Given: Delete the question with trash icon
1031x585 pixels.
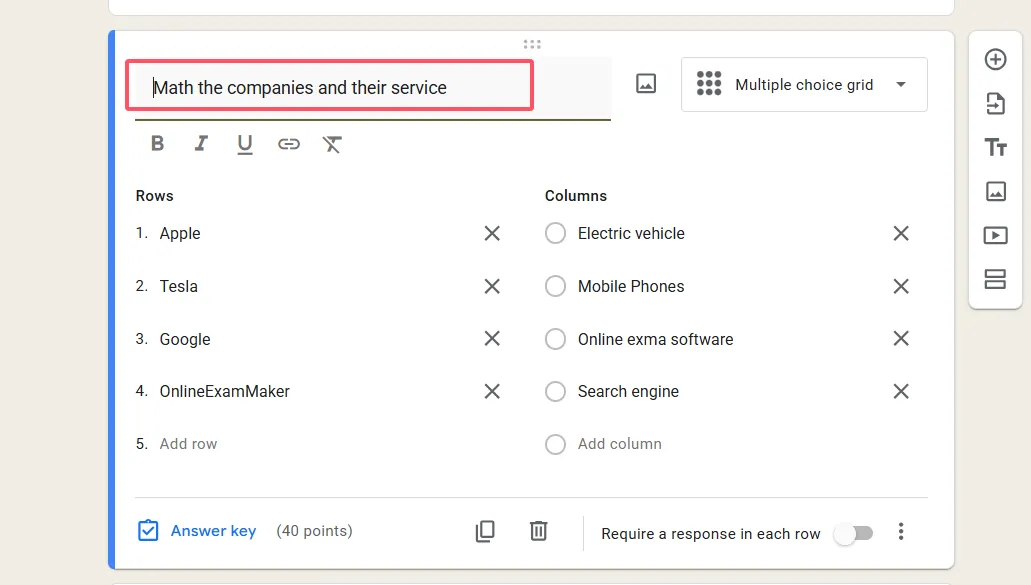Looking at the screenshot, I should click(x=538, y=531).
